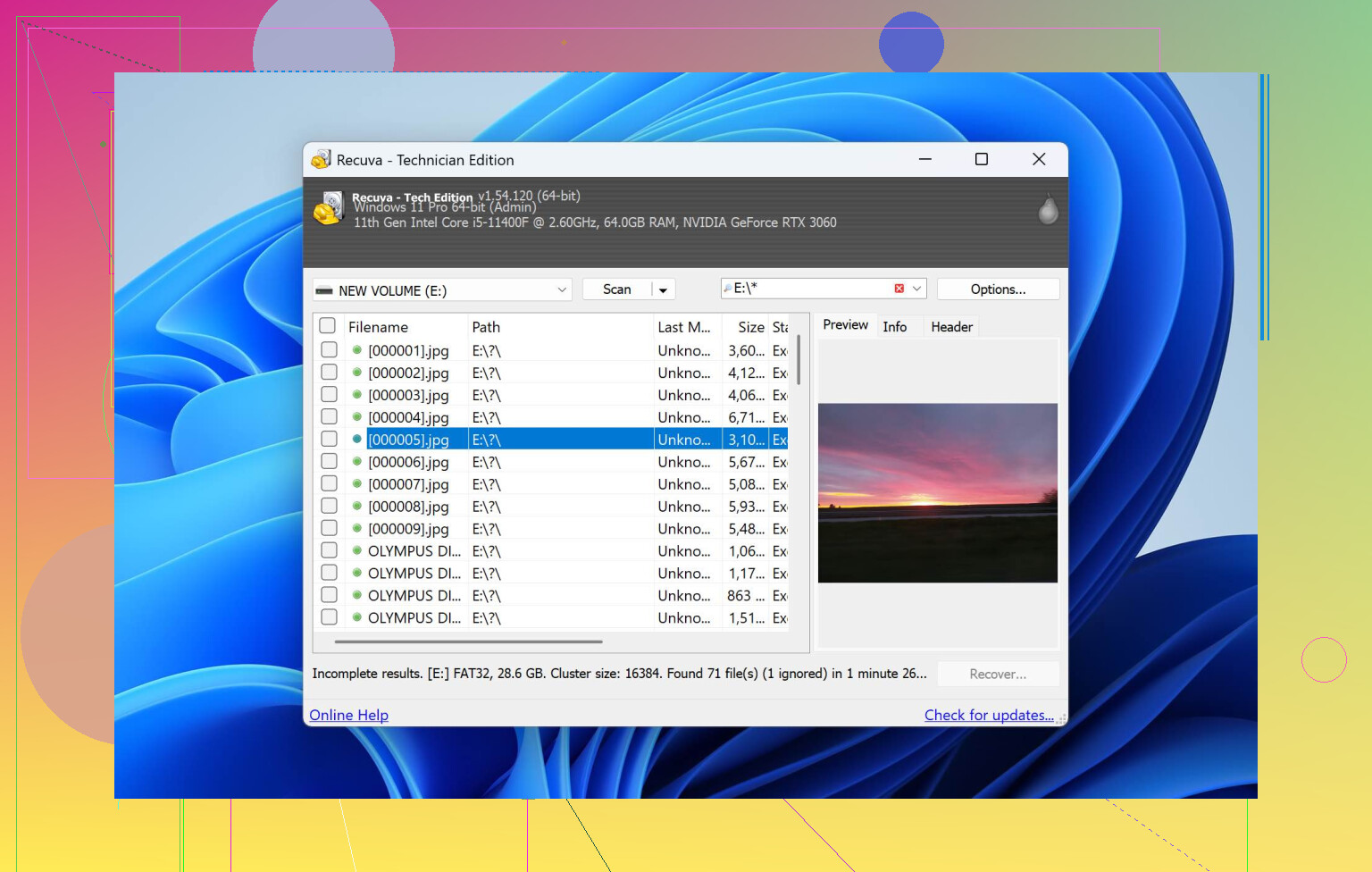The image size is (1372, 872).
Task: Switch to the Info tab
Action: (x=894, y=327)
